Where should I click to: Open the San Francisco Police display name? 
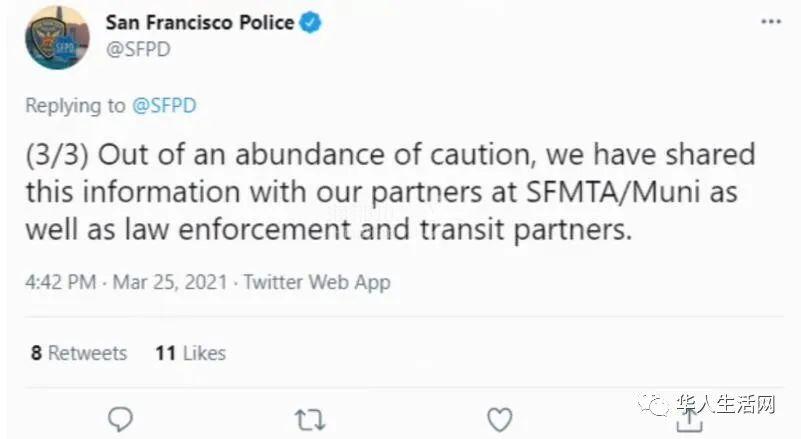pyautogui.click(x=200, y=22)
